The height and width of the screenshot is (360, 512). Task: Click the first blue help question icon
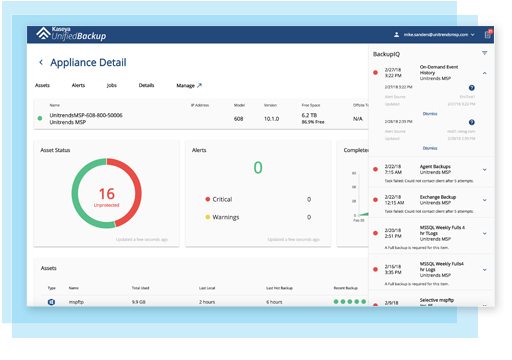[x=471, y=88]
